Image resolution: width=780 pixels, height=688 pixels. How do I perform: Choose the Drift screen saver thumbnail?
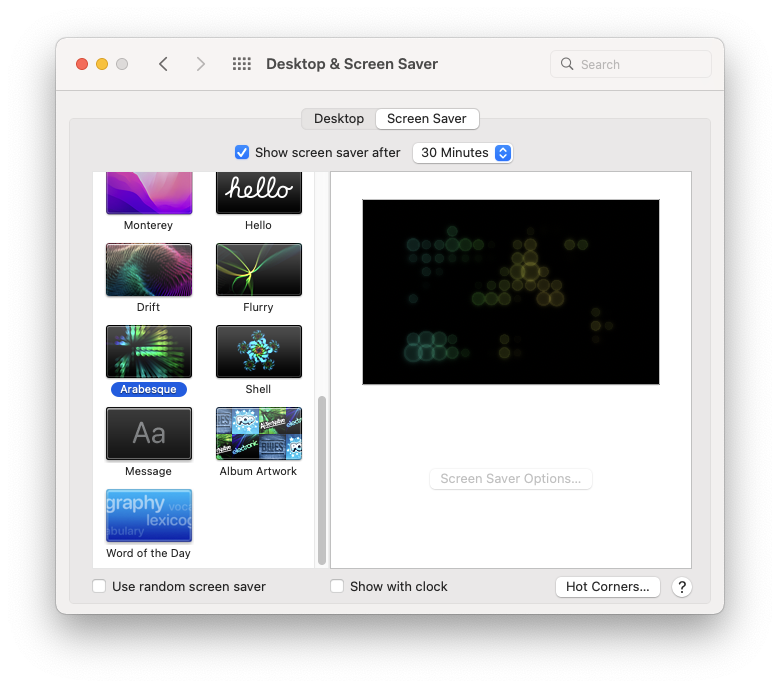(149, 270)
